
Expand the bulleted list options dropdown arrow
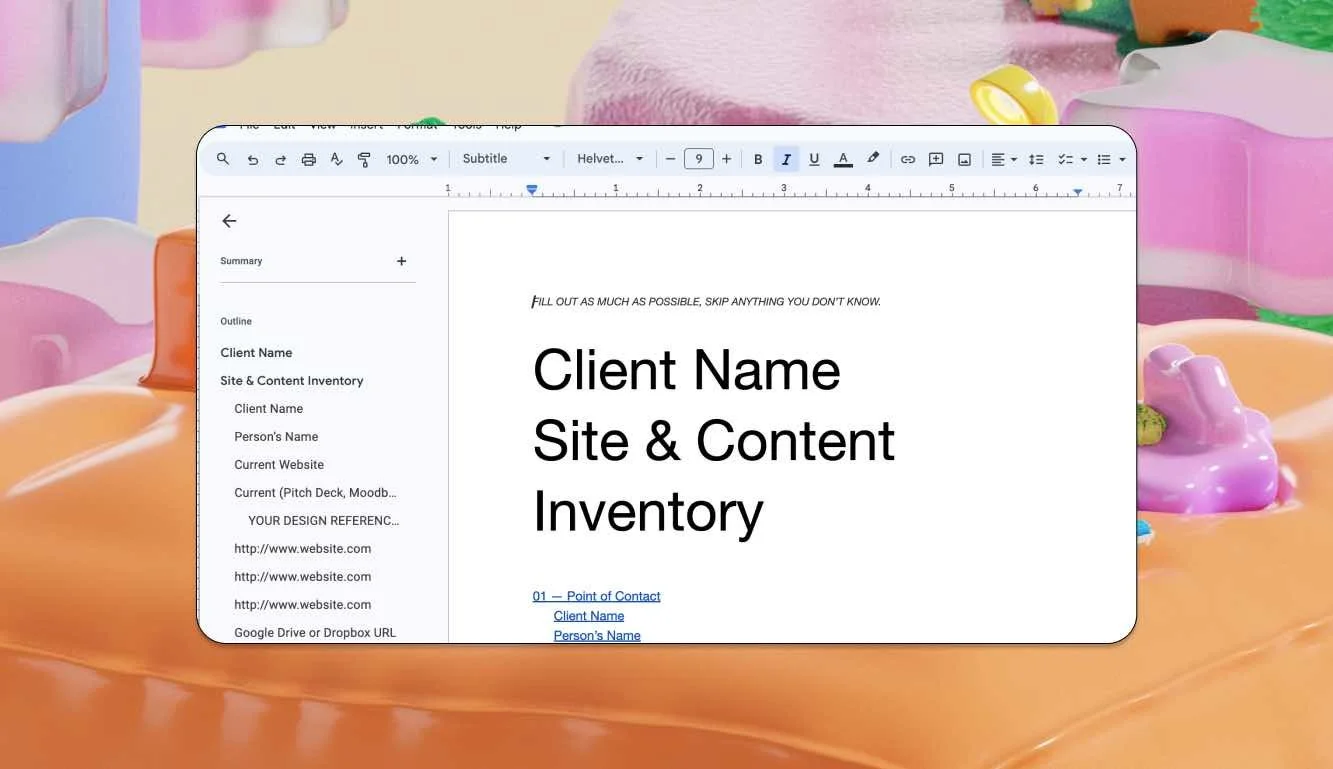[1122, 159]
